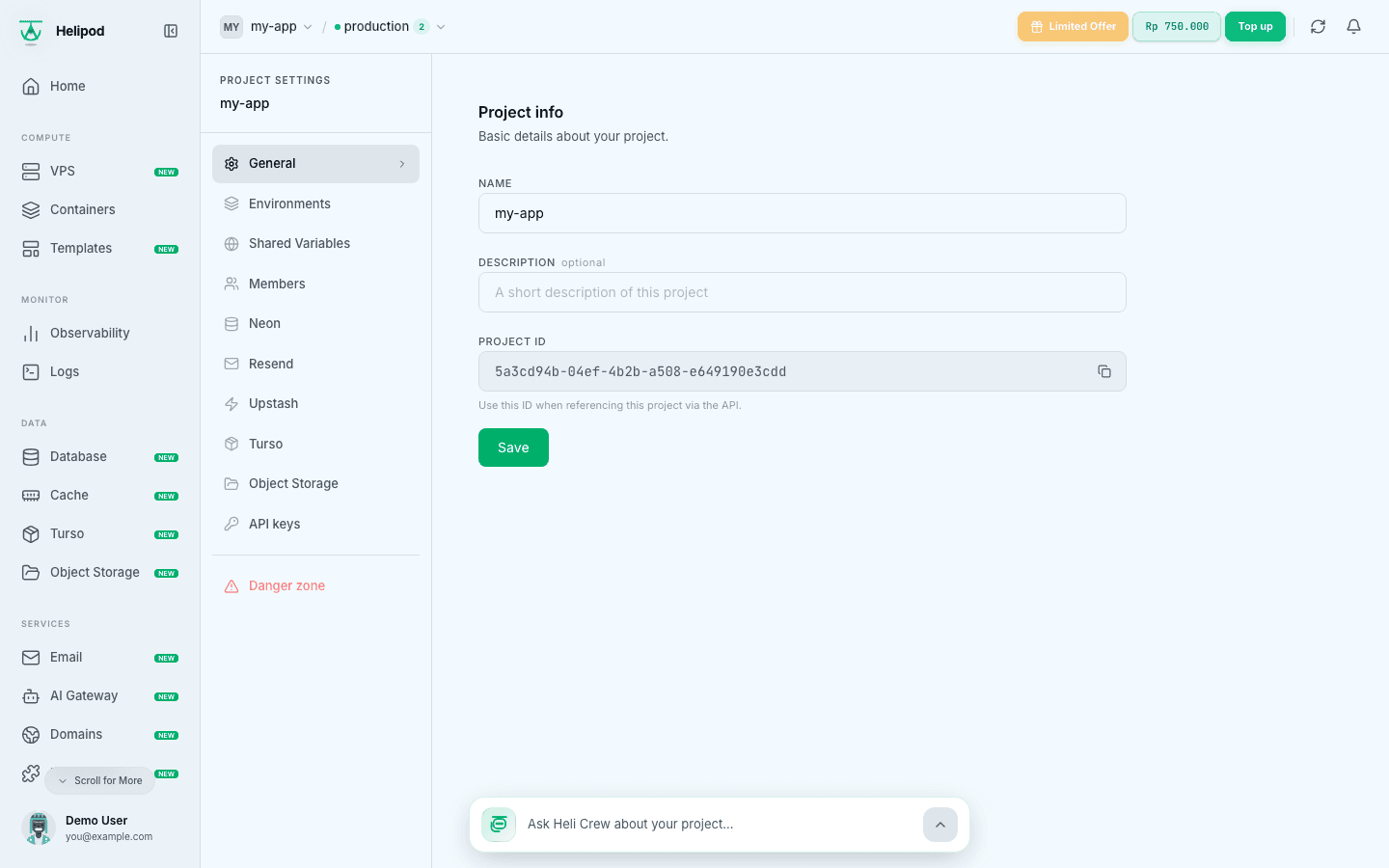Expand the Heli Crew chat panel

coord(940,825)
